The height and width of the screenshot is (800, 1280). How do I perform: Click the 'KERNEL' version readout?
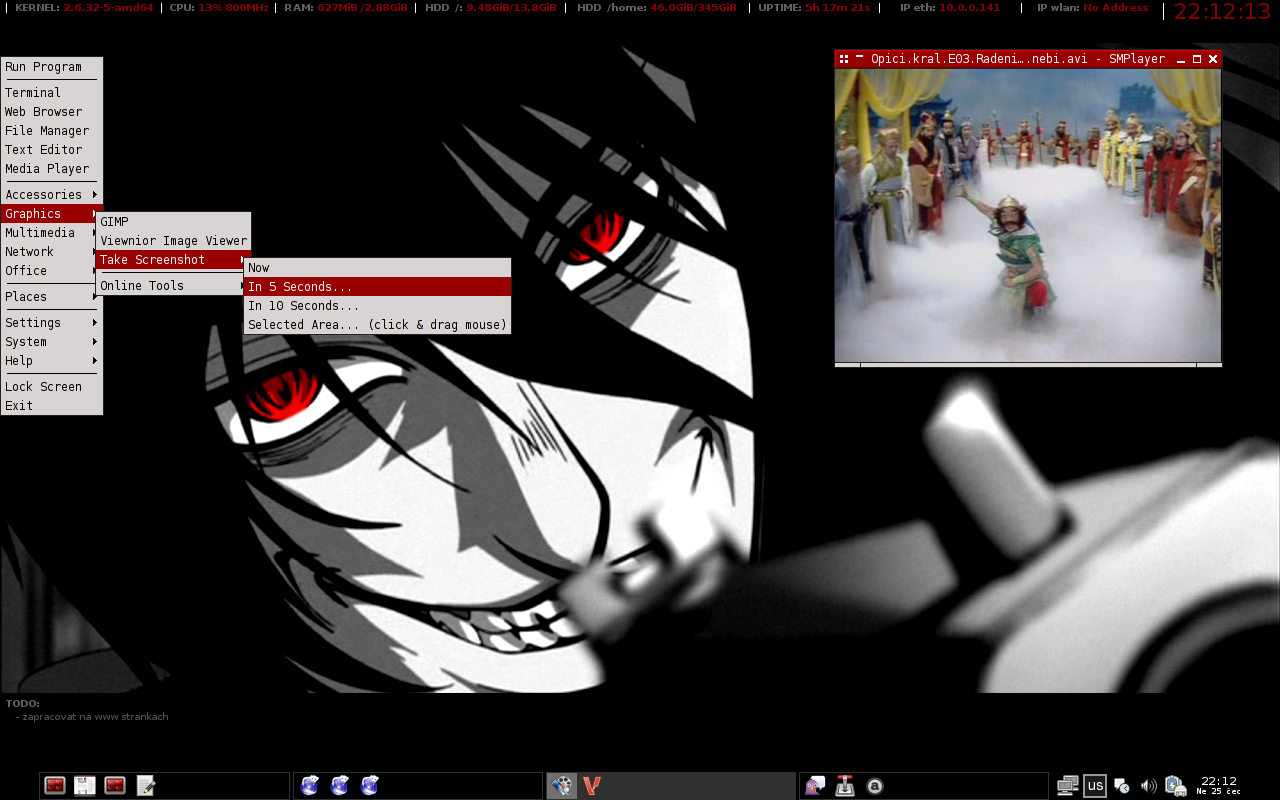84,8
